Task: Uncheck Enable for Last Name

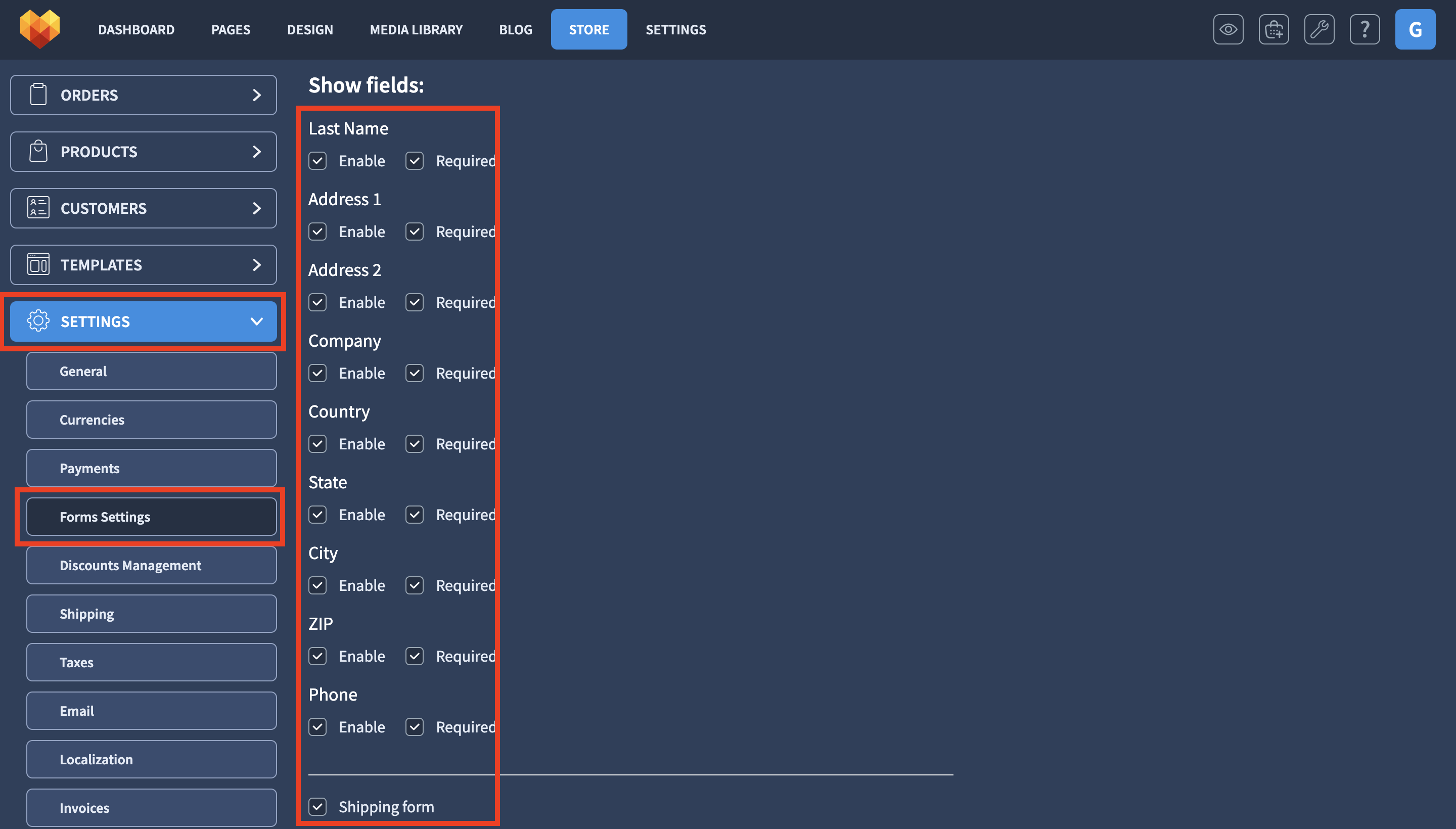Action: [317, 161]
